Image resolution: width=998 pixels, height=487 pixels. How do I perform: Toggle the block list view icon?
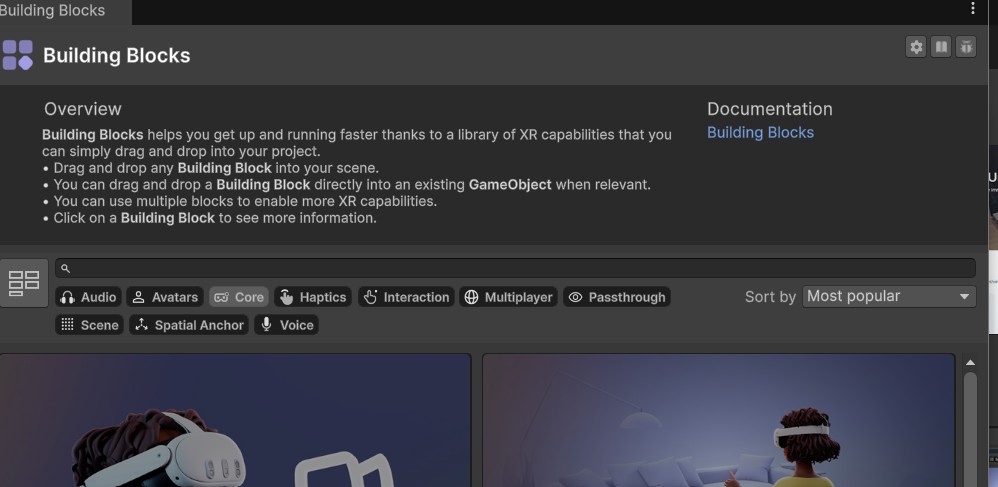coord(24,283)
